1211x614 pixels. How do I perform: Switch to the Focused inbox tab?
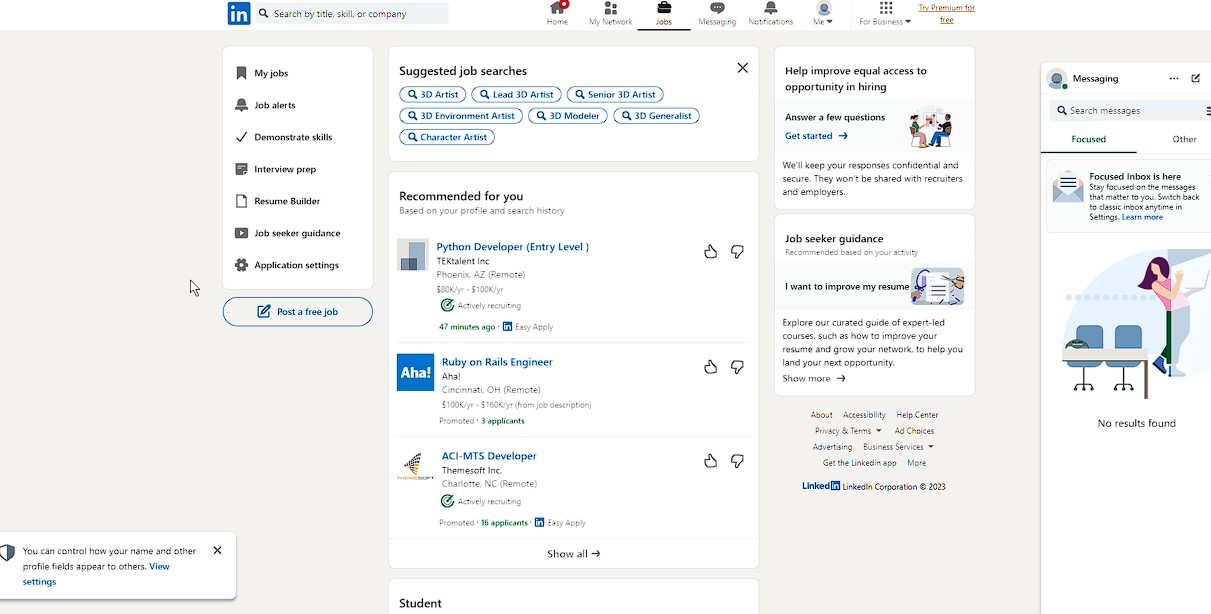tap(1088, 140)
